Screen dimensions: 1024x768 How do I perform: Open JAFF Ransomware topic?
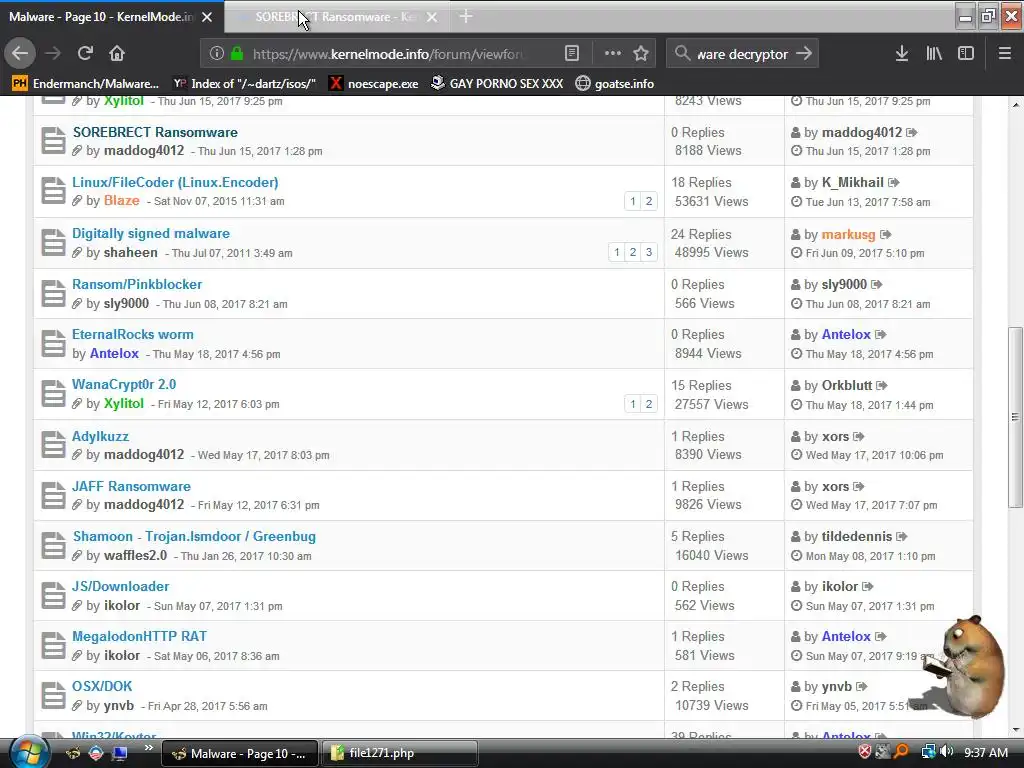pos(131,487)
